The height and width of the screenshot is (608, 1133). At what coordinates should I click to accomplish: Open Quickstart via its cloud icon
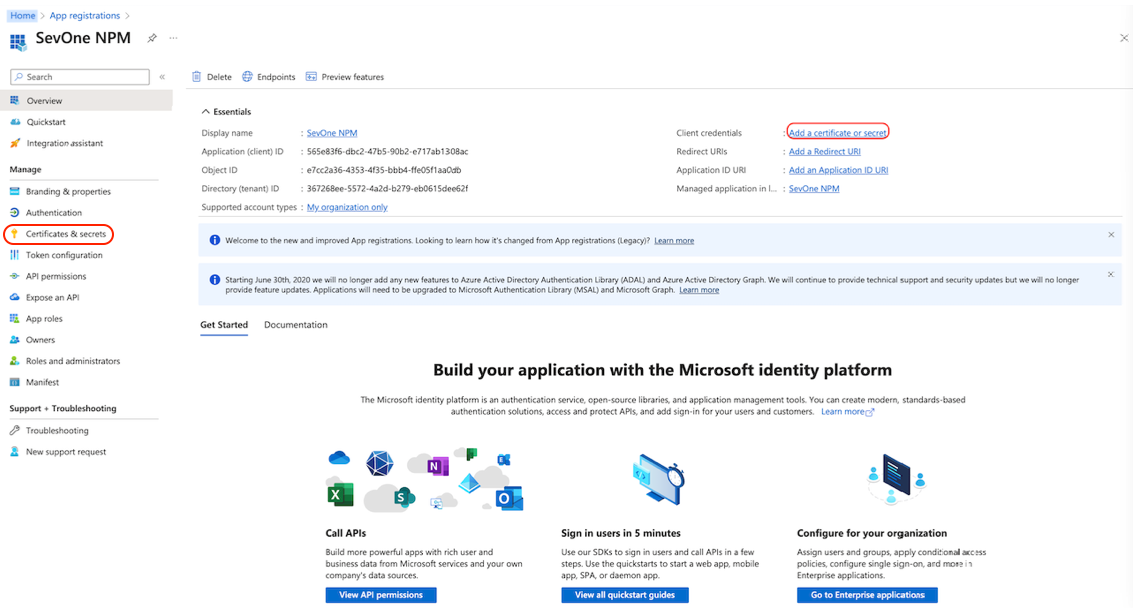15,122
